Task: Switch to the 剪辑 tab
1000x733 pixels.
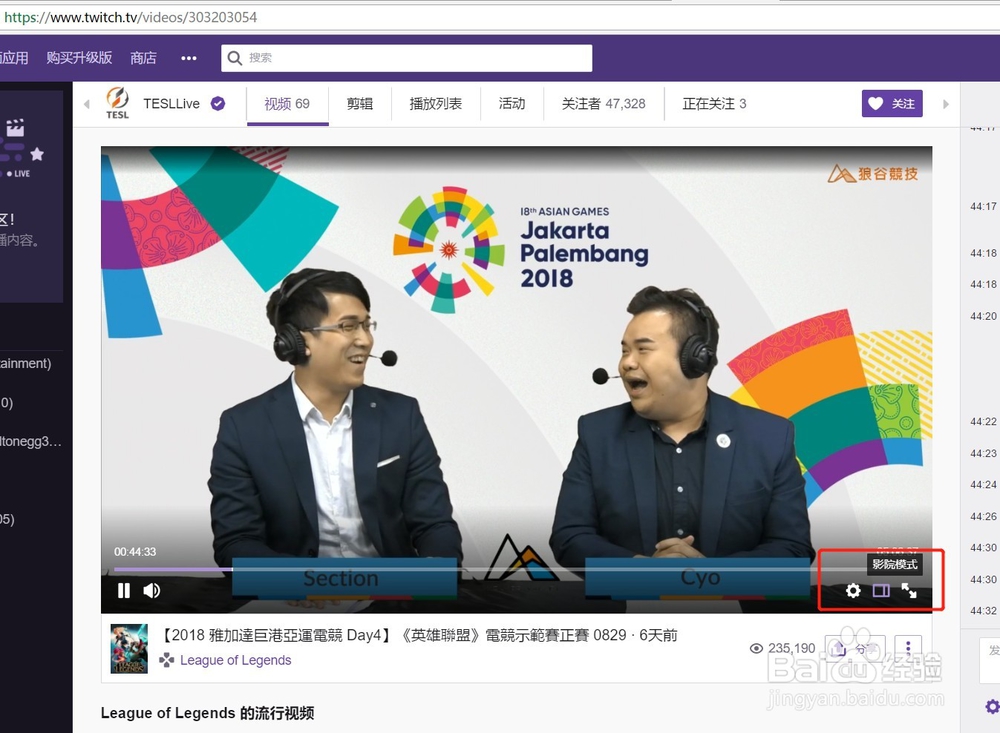Action: coord(360,104)
